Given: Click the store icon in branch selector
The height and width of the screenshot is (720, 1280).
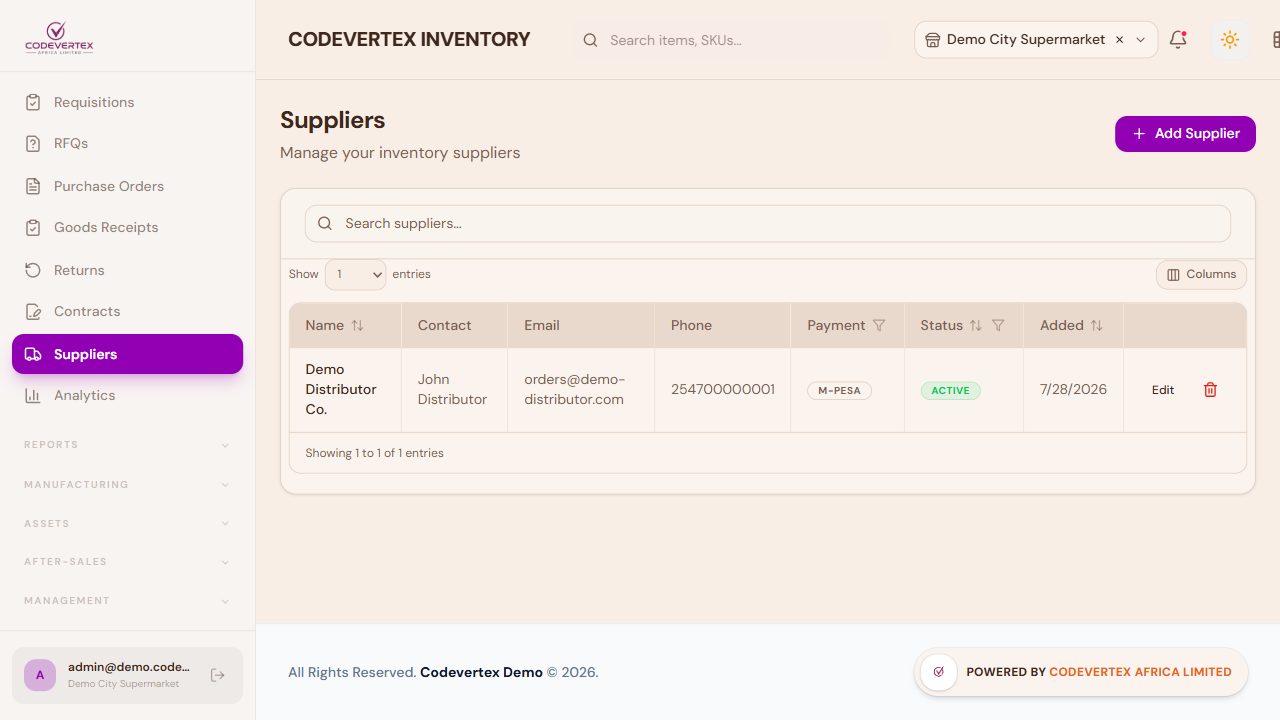Looking at the screenshot, I should [932, 40].
